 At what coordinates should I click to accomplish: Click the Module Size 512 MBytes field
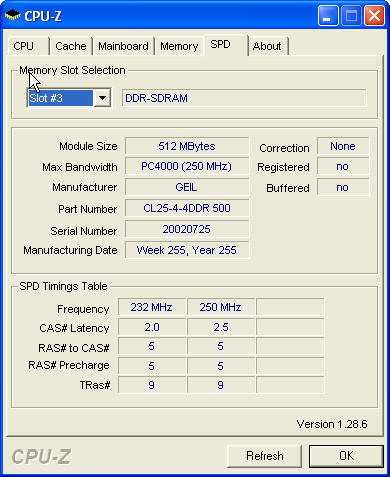pyautogui.click(x=187, y=146)
